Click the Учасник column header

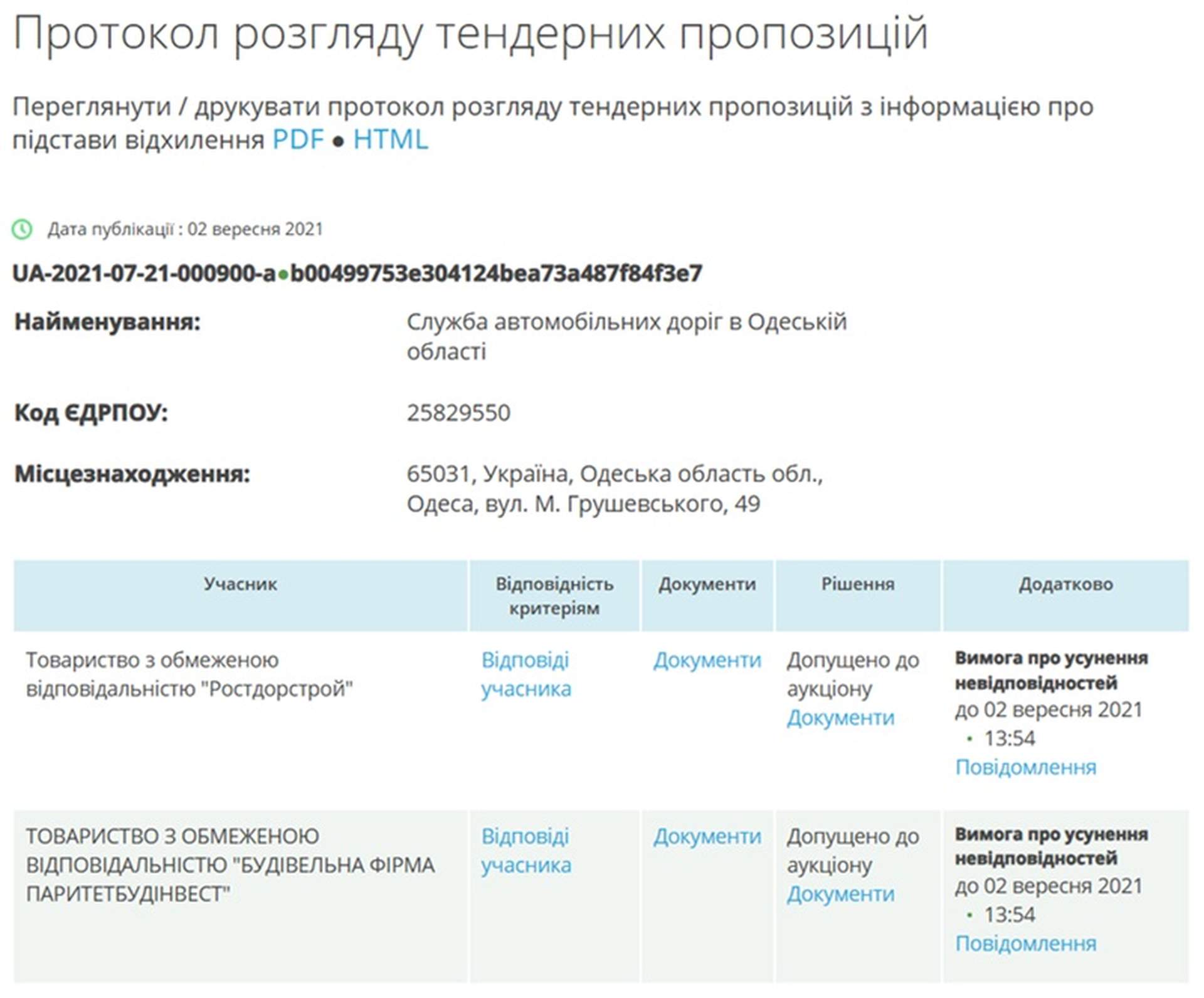coord(240,585)
